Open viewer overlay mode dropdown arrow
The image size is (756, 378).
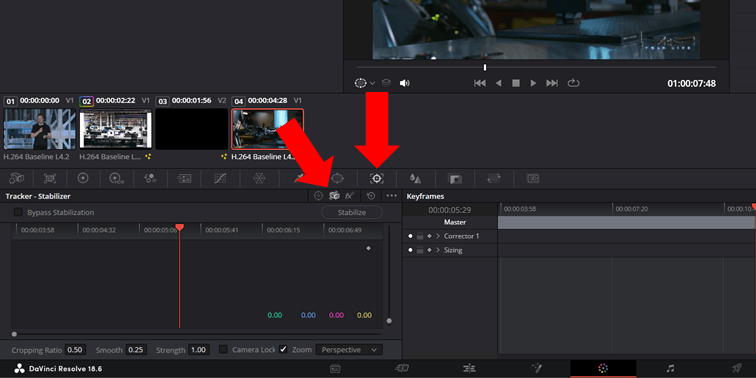(373, 83)
